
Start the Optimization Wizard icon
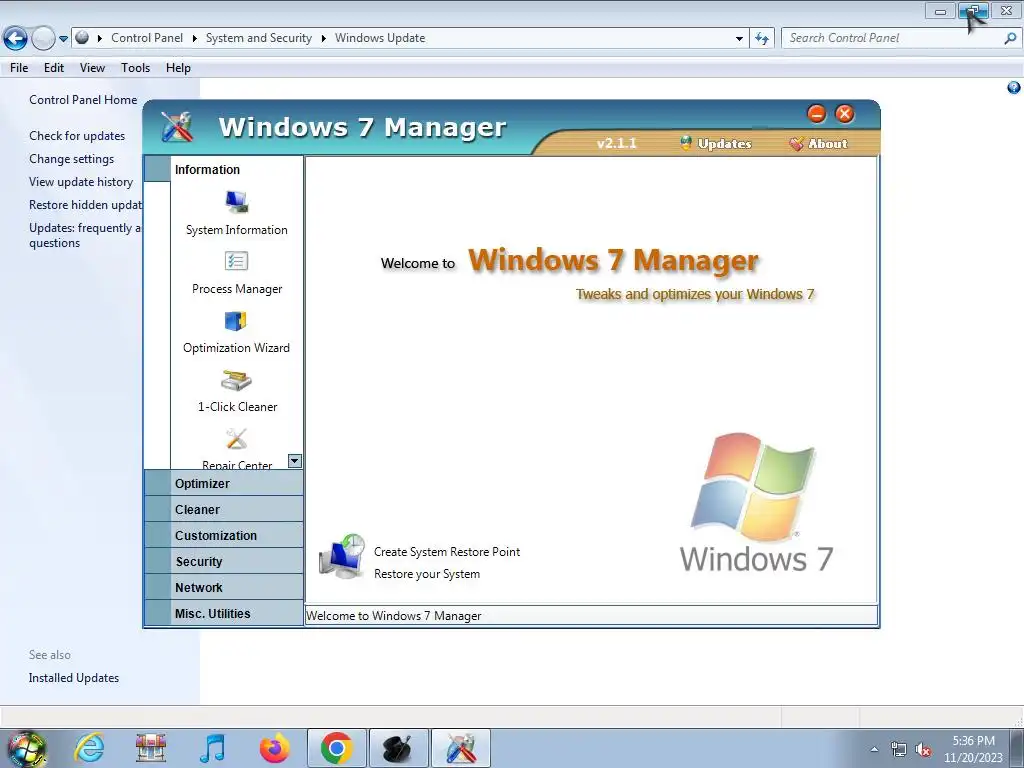click(x=236, y=321)
